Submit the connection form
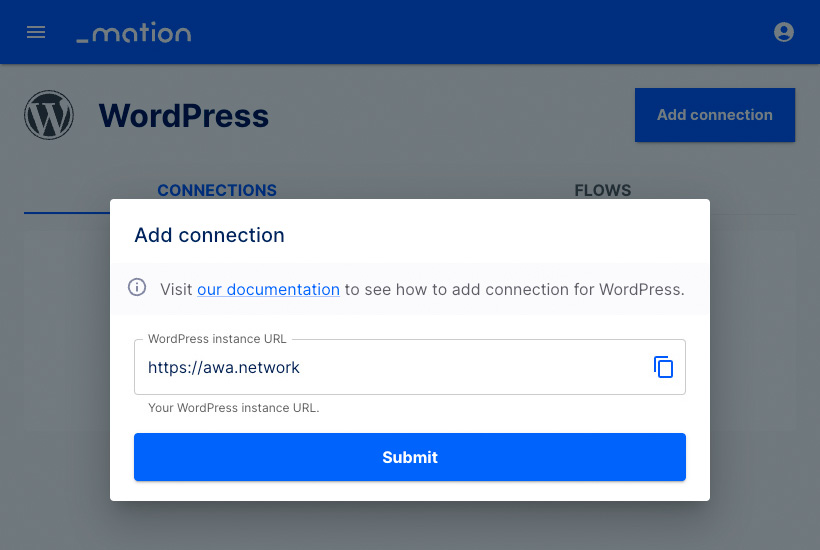820x550 pixels. click(409, 457)
